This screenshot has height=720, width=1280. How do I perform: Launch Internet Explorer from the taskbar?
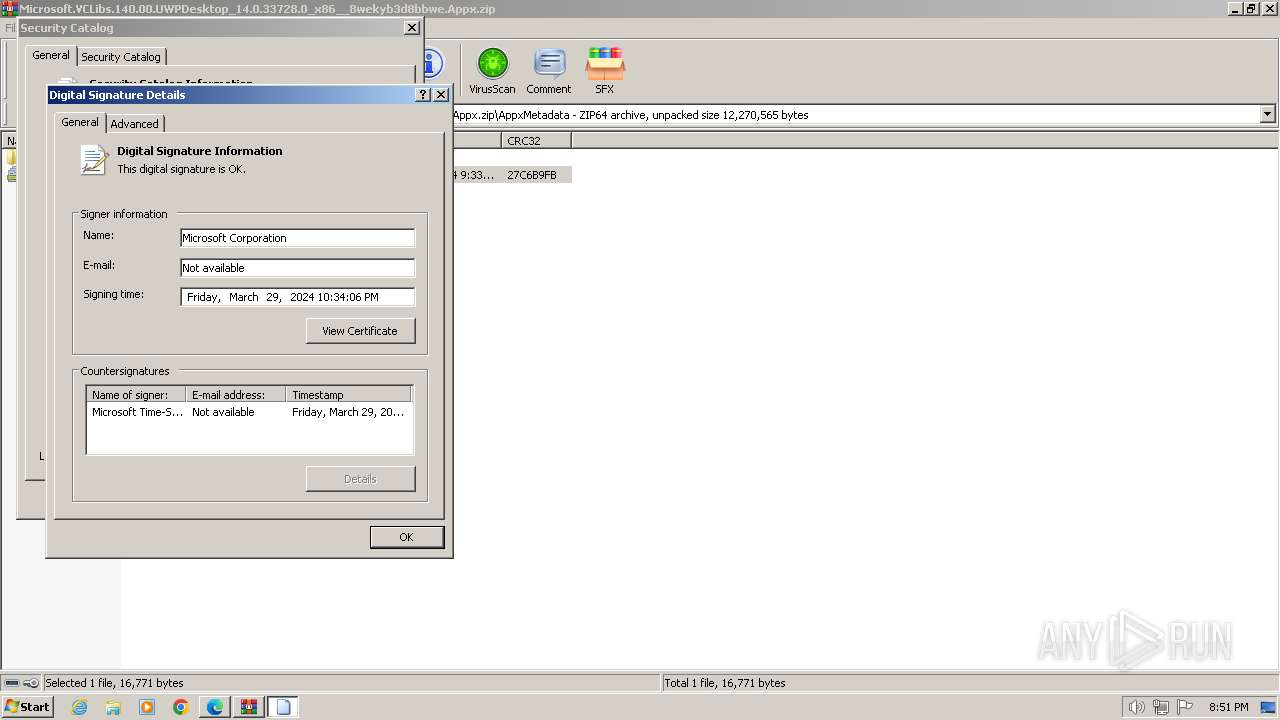pyautogui.click(x=80, y=707)
